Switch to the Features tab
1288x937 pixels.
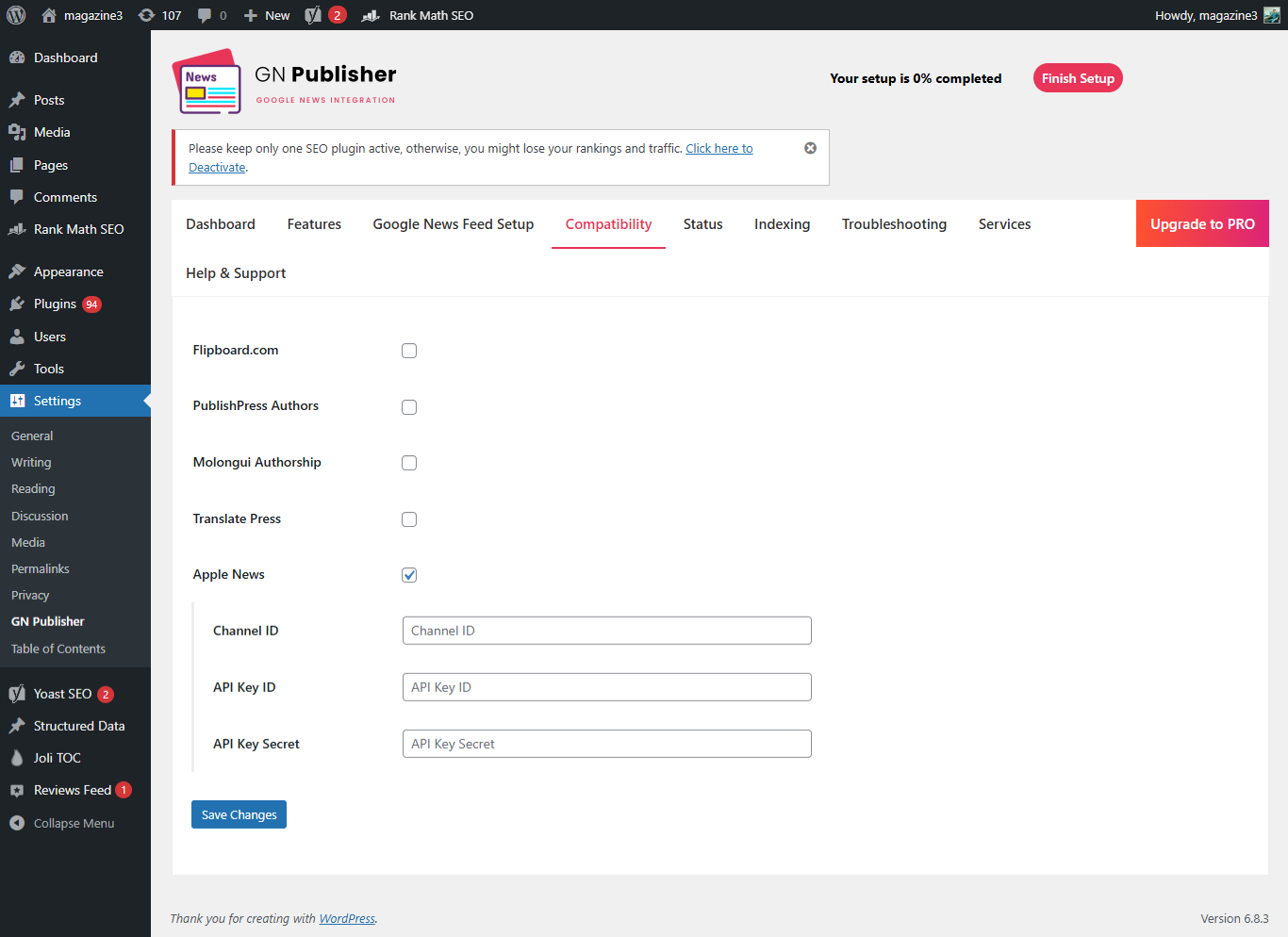[x=314, y=224]
